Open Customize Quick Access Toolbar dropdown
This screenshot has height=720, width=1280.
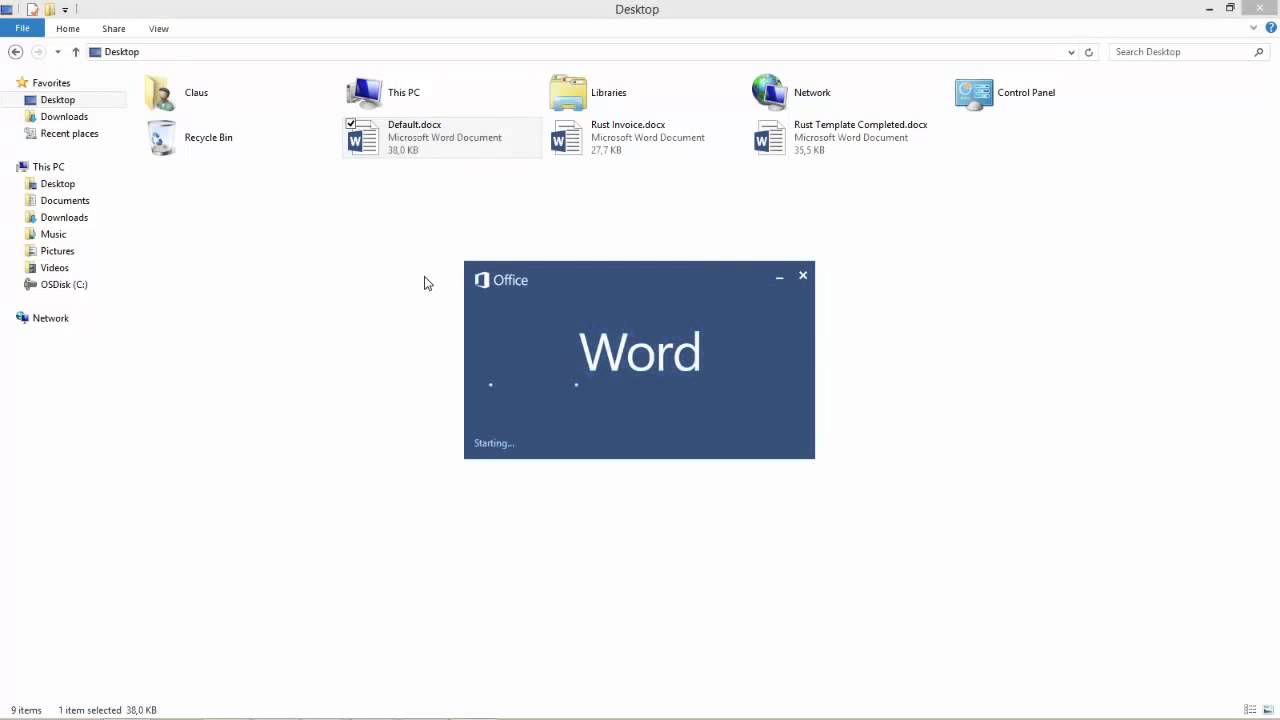coord(65,10)
